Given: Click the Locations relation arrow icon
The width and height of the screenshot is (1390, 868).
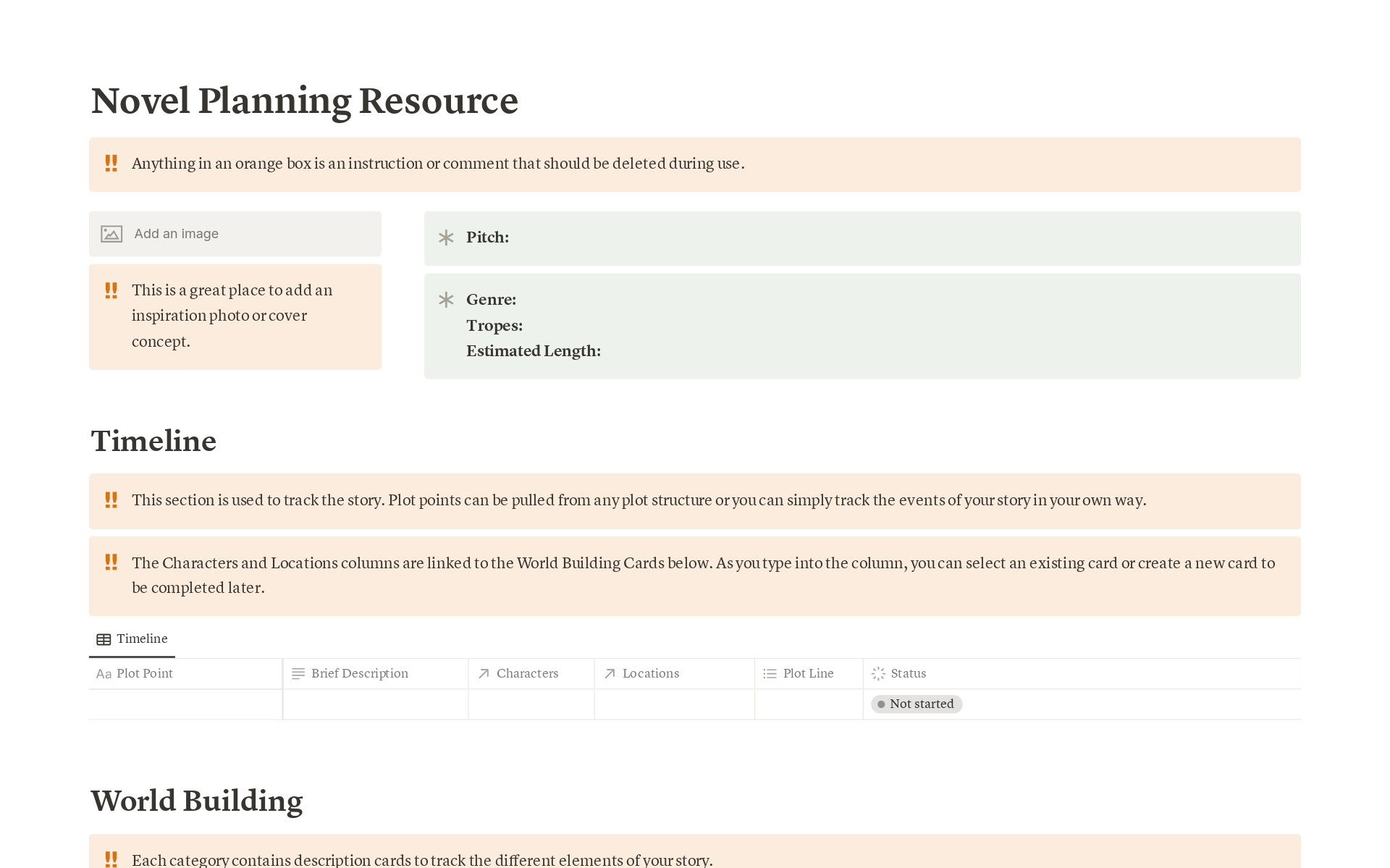Looking at the screenshot, I should [x=610, y=673].
